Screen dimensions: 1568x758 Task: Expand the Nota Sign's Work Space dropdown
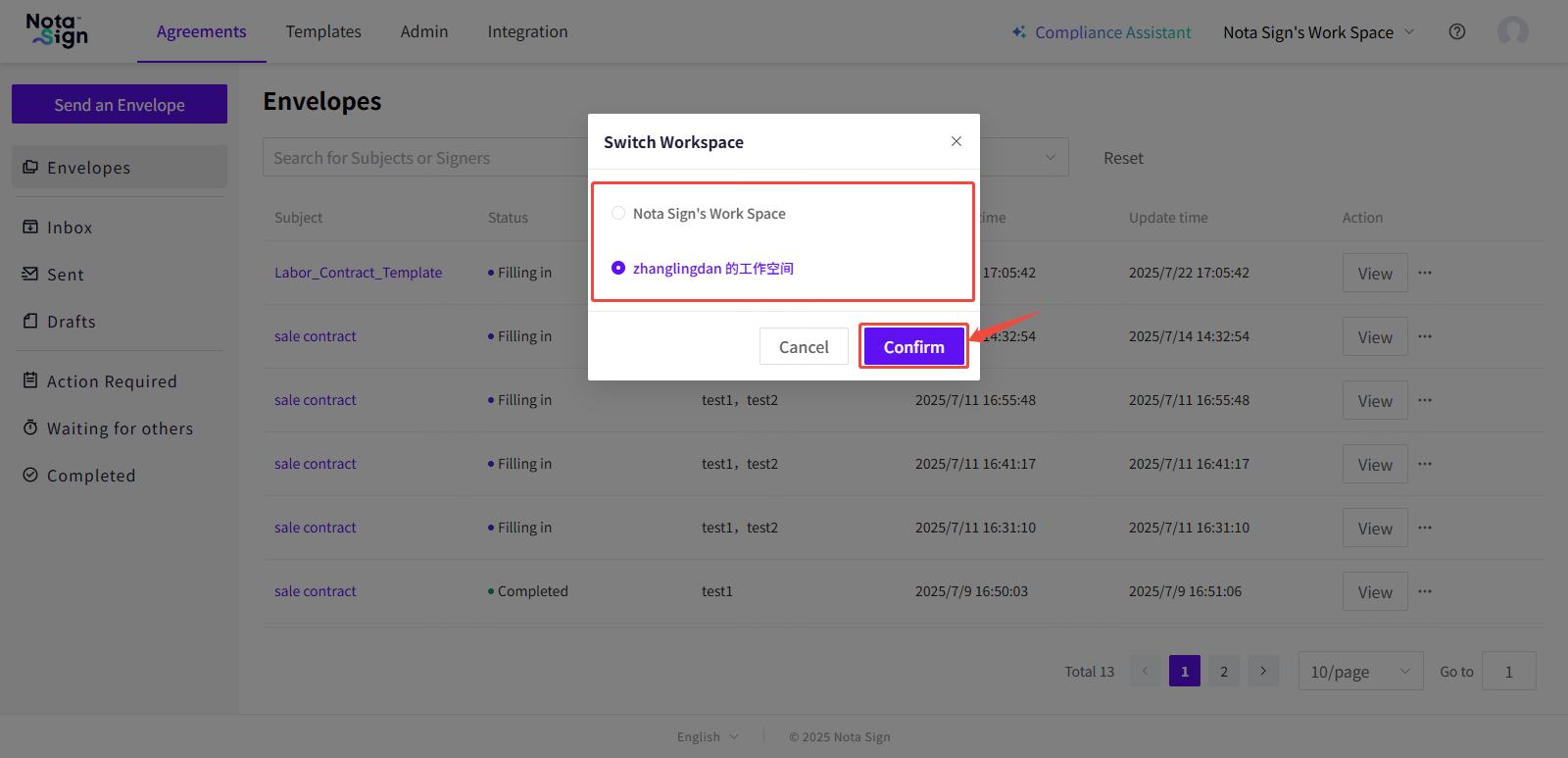(1318, 32)
